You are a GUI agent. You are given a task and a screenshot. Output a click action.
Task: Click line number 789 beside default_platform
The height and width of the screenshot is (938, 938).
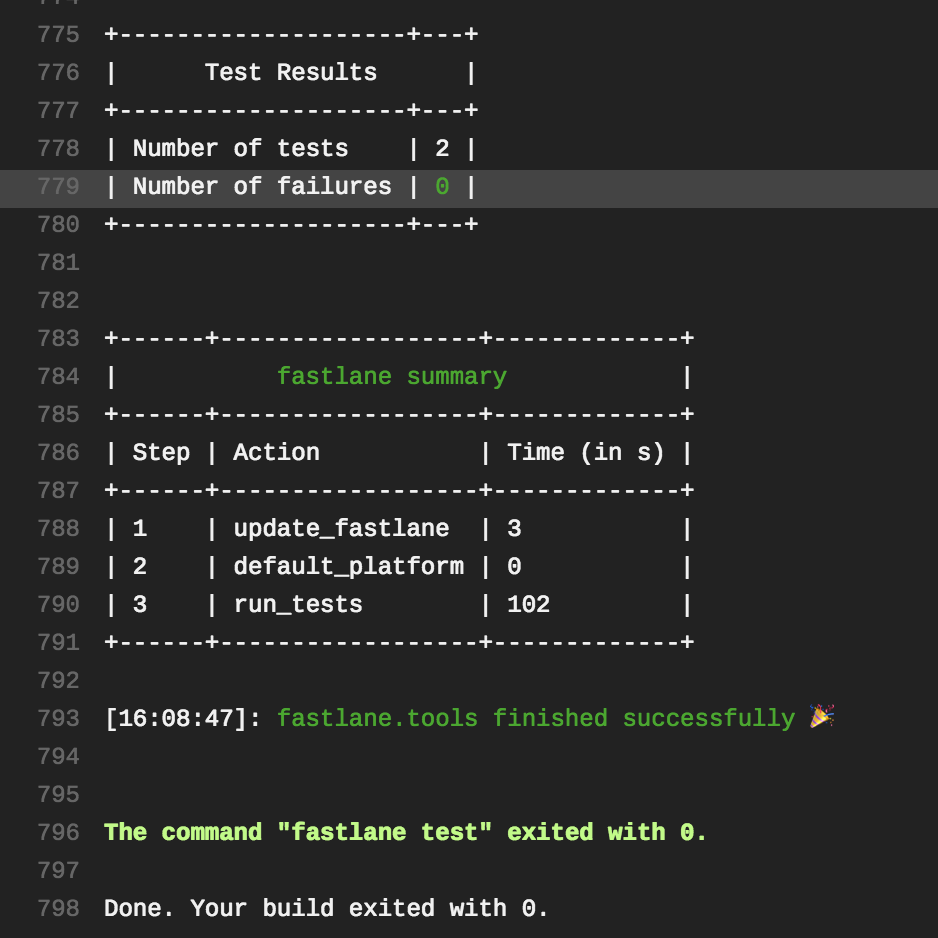click(58, 567)
